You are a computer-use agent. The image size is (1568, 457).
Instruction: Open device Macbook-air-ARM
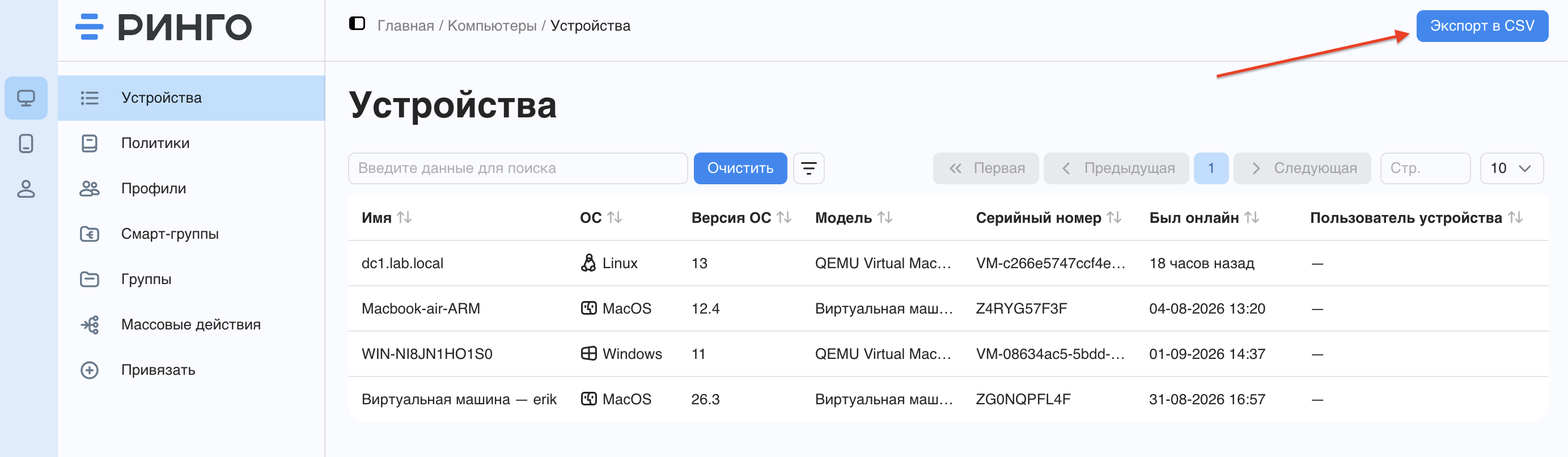coord(421,308)
